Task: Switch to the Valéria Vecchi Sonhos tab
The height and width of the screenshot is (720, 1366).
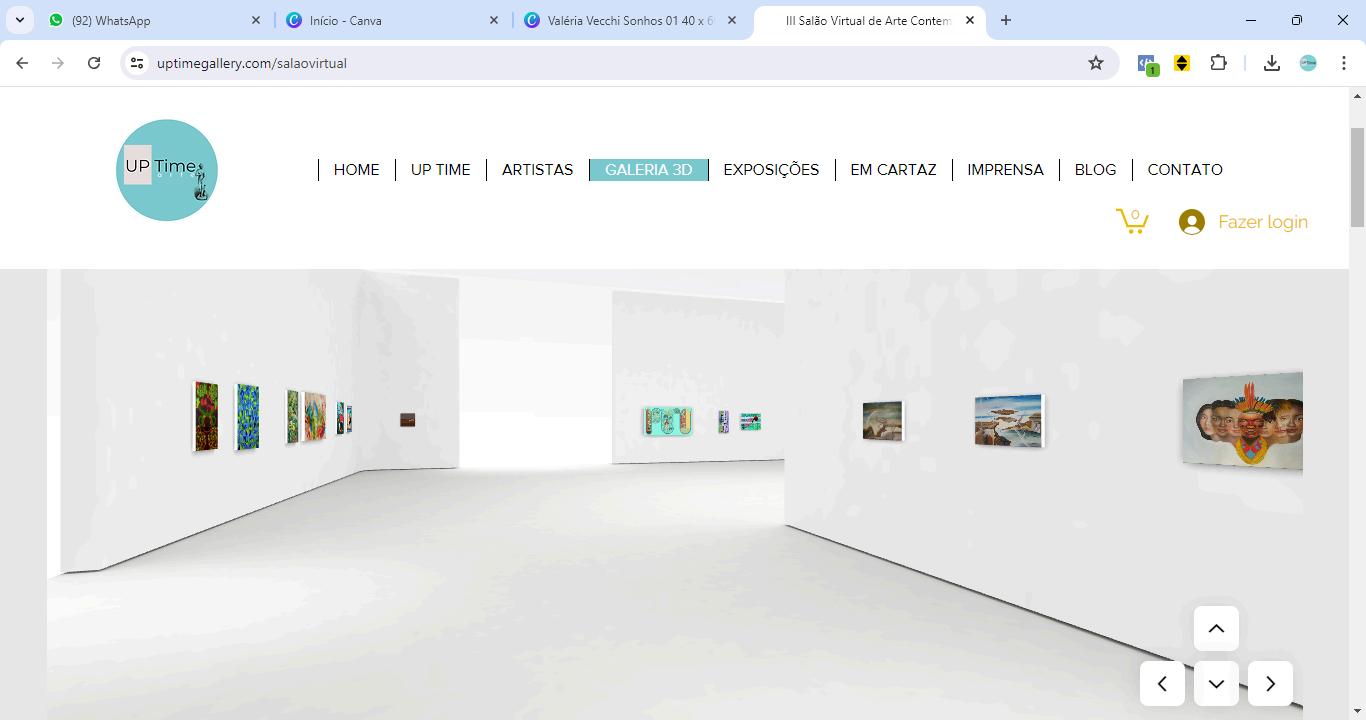Action: point(631,20)
